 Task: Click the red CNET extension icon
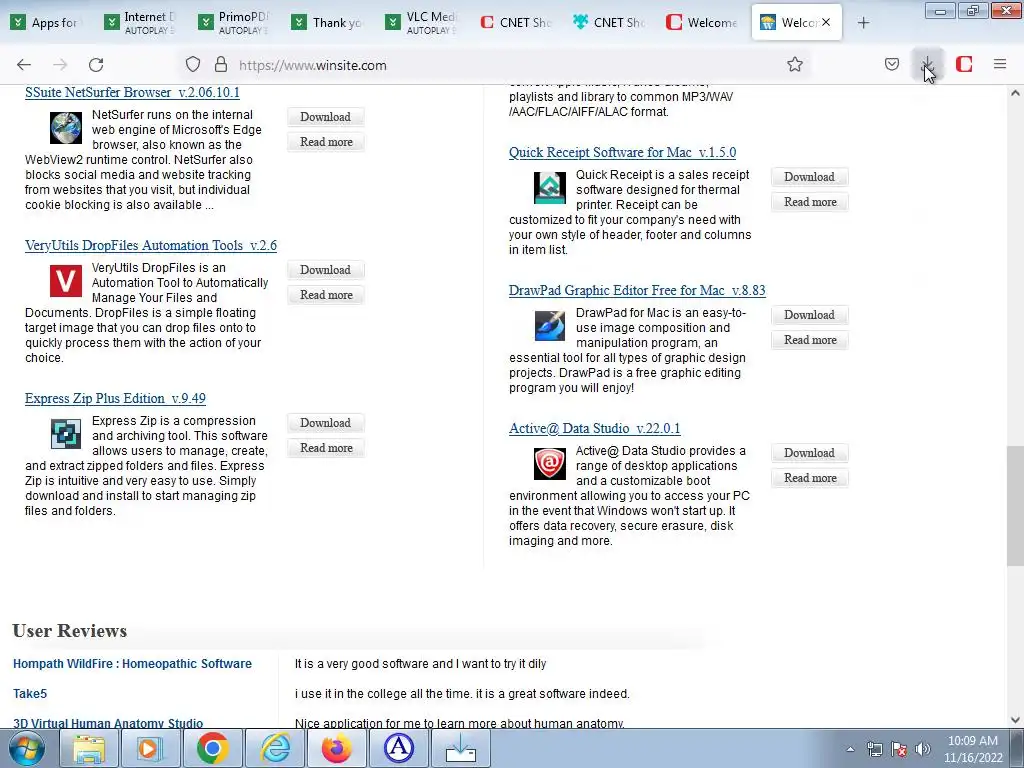tap(964, 64)
